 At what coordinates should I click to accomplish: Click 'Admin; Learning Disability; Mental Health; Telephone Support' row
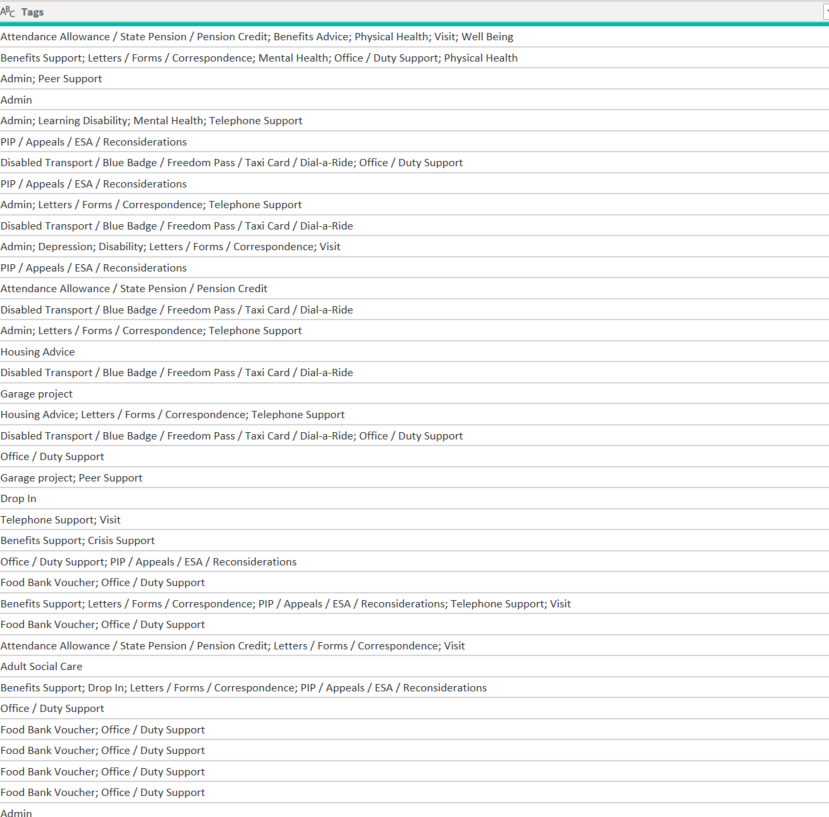[x=414, y=121]
